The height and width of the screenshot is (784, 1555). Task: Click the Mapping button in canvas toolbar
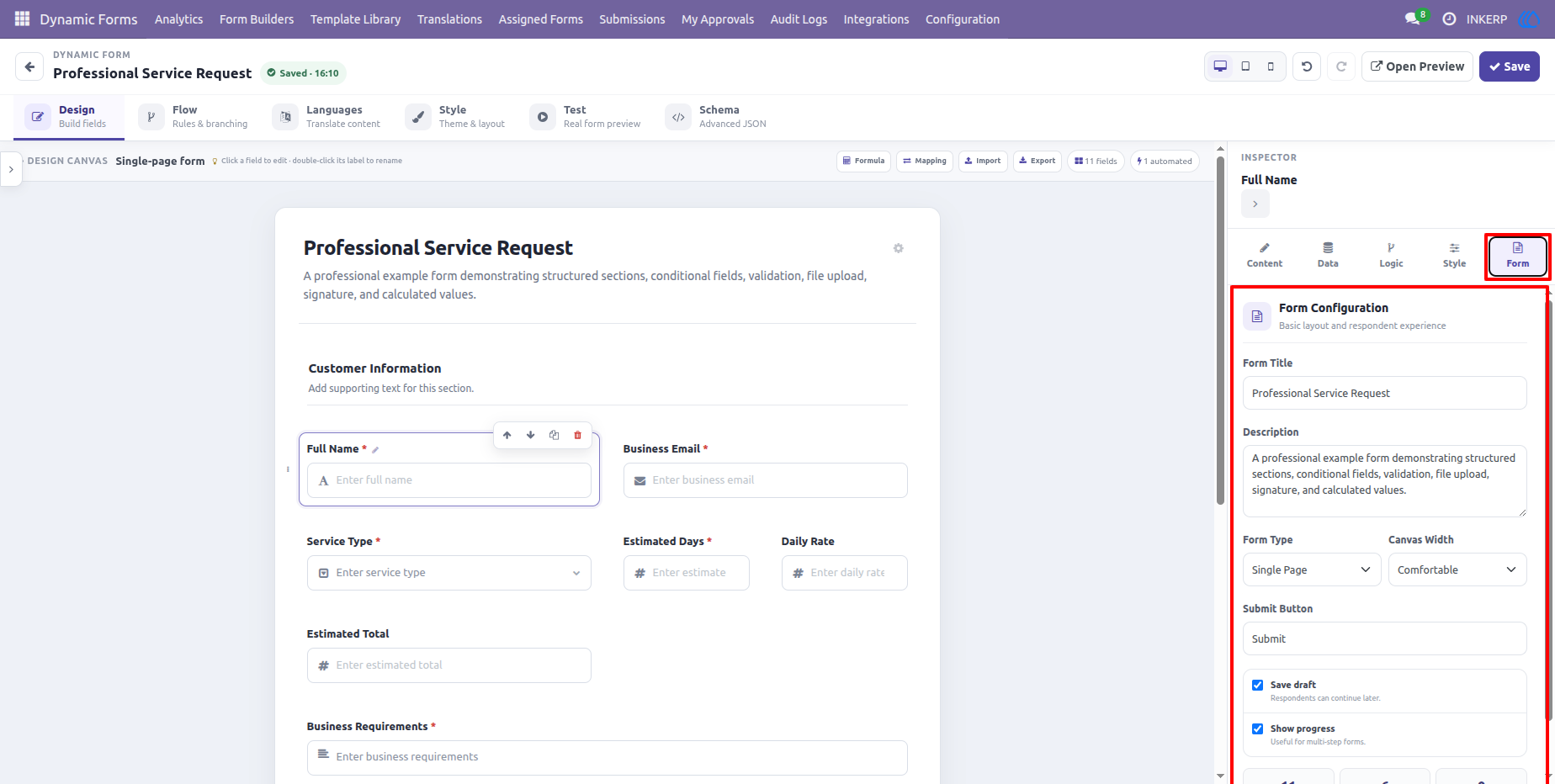click(x=925, y=161)
